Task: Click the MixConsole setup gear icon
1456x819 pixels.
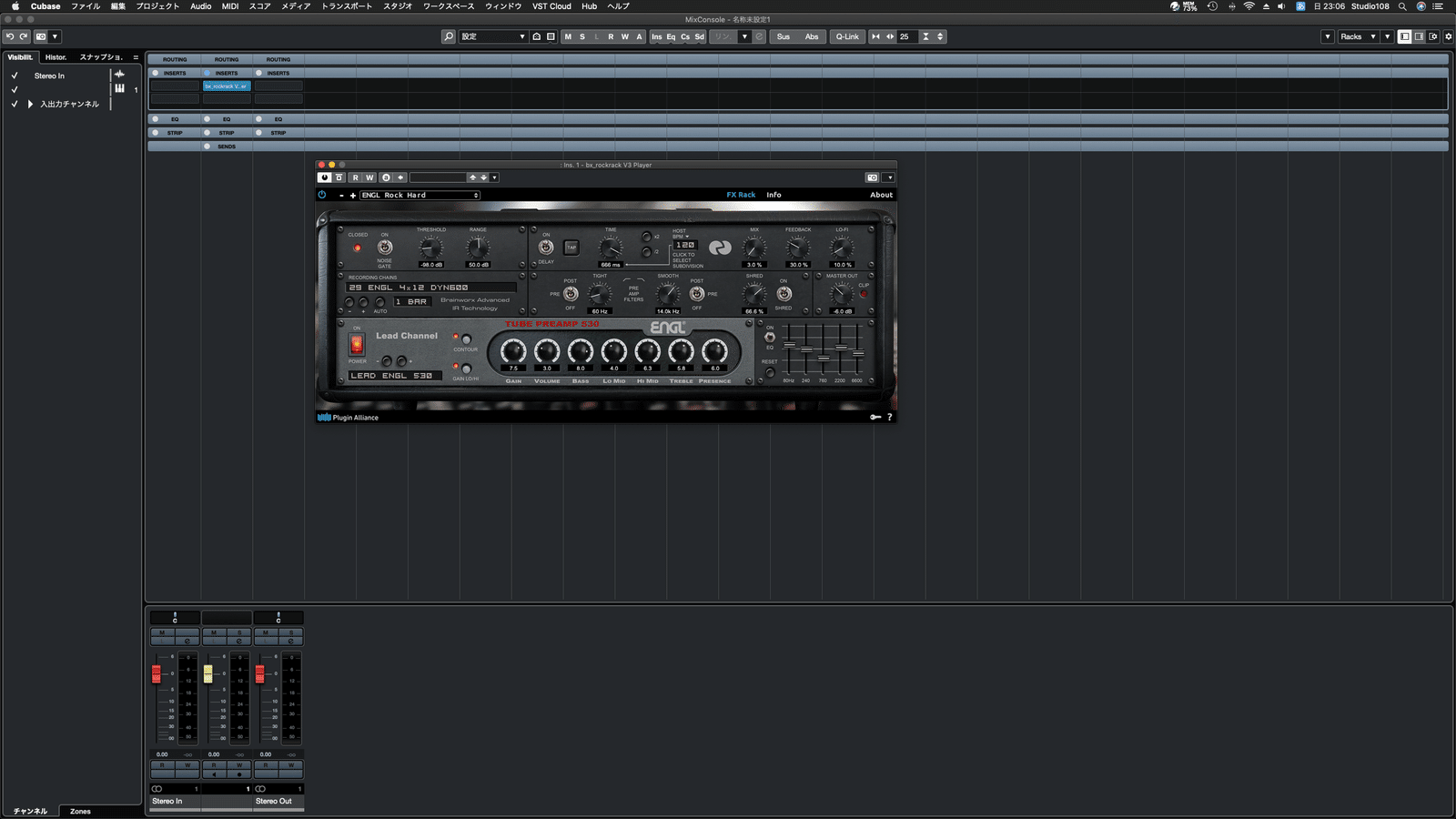Action: pyautogui.click(x=1449, y=36)
